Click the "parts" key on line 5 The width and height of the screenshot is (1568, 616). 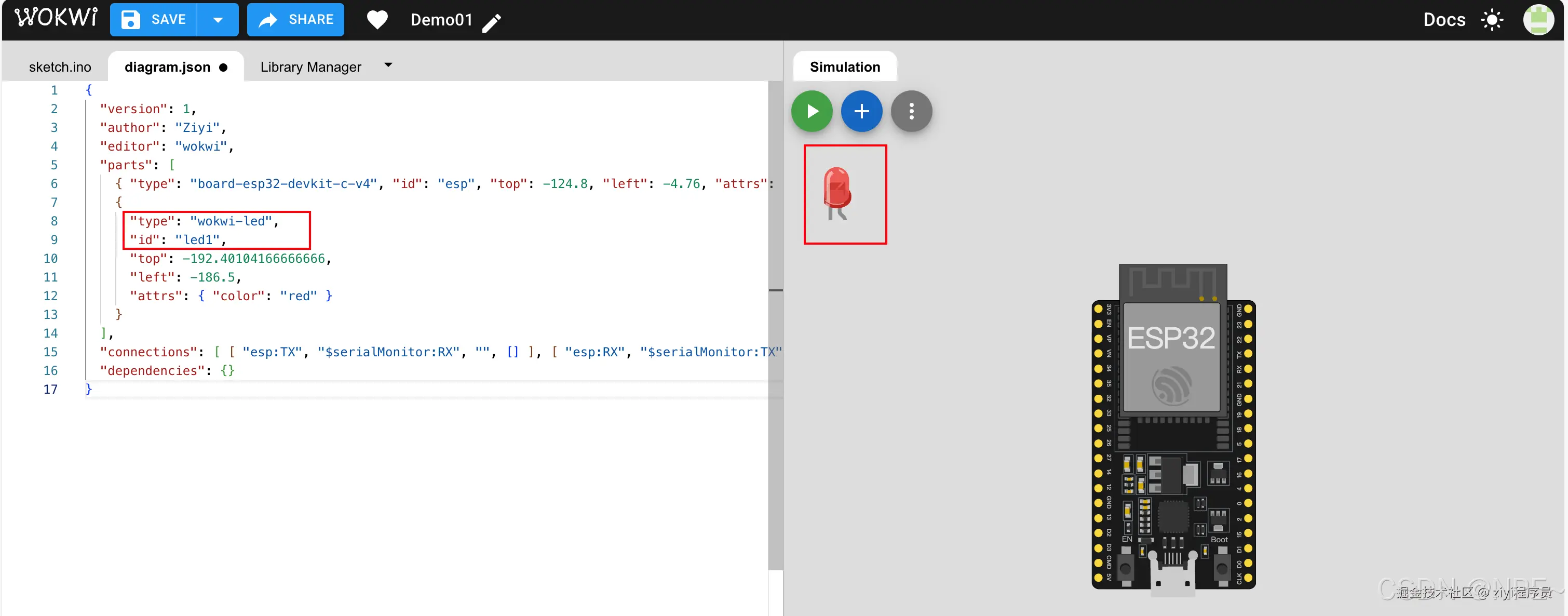point(126,165)
